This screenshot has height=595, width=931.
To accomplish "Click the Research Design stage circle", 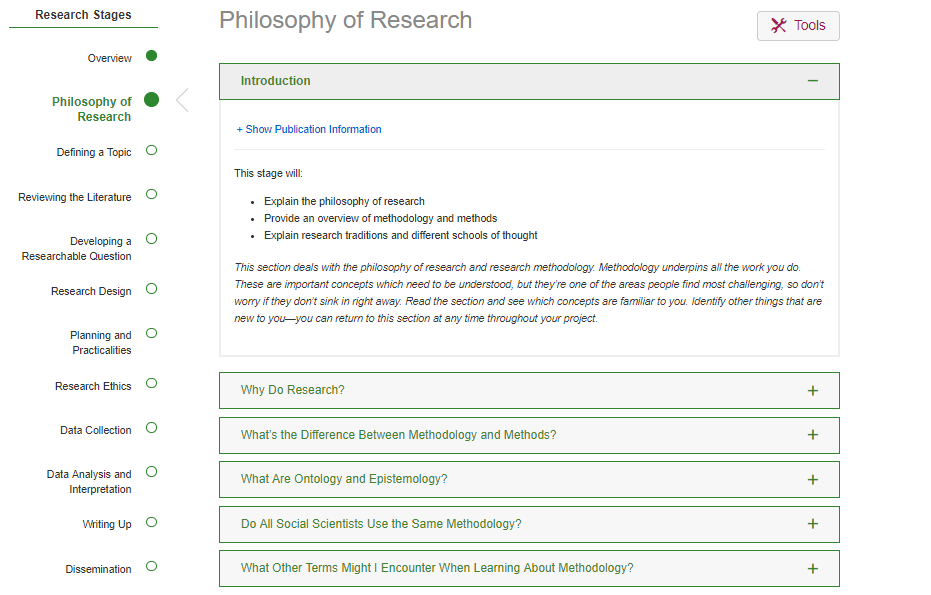I will tap(152, 290).
